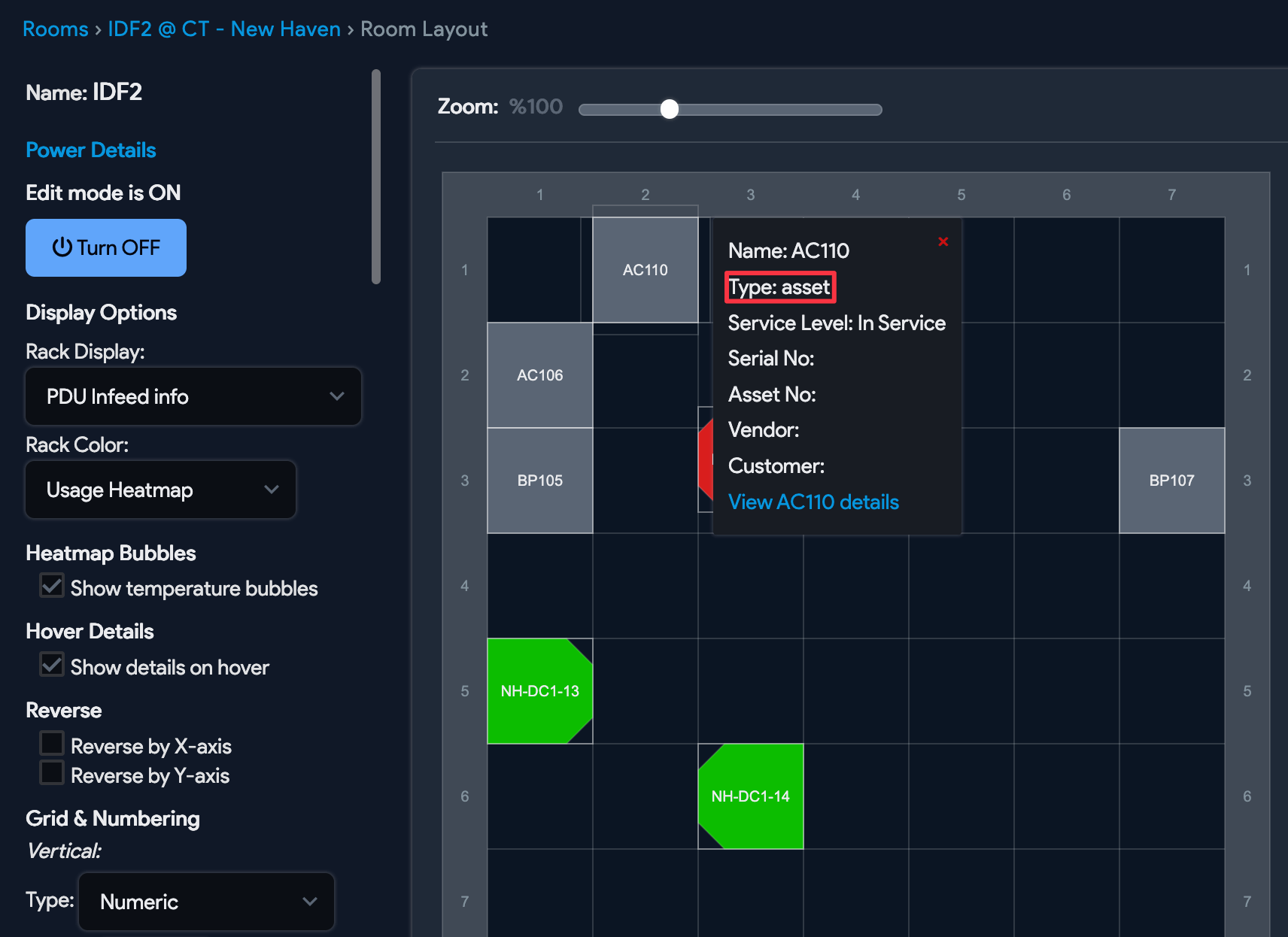1288x937 pixels.
Task: Open the Rack Color dropdown
Action: [x=161, y=490]
